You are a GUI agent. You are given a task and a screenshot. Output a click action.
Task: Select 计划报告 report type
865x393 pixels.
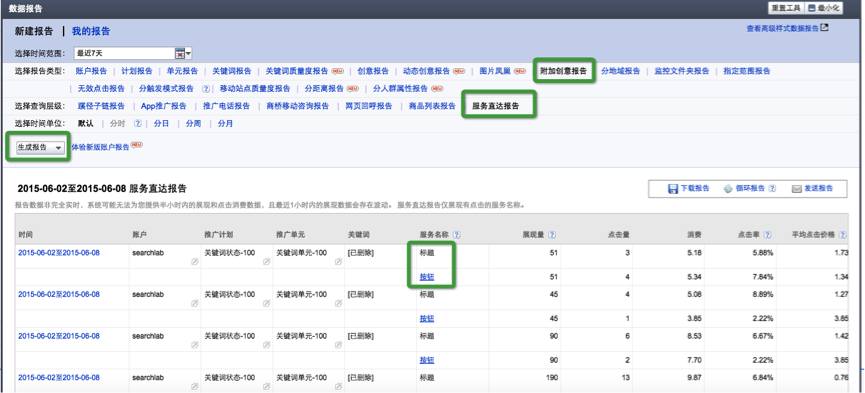click(x=137, y=71)
